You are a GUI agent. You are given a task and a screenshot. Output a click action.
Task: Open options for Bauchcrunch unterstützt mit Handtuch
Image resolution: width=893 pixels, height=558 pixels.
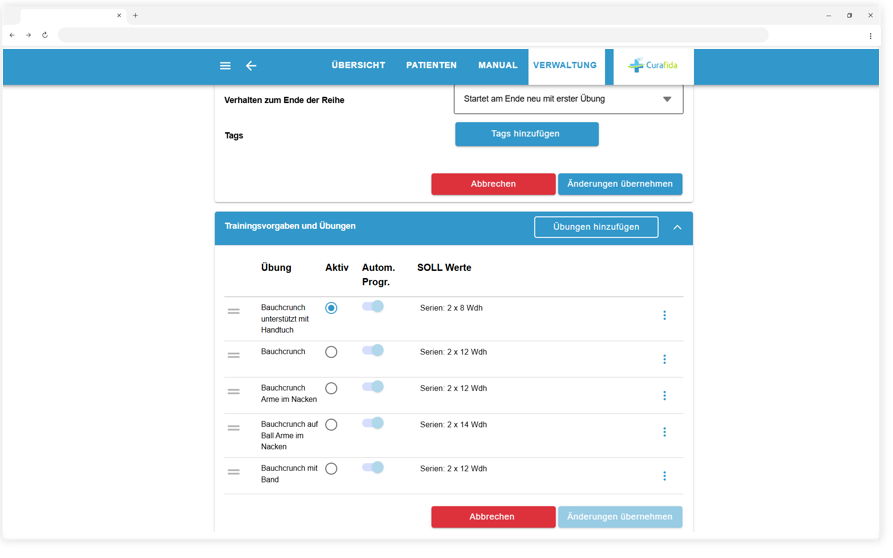665,315
